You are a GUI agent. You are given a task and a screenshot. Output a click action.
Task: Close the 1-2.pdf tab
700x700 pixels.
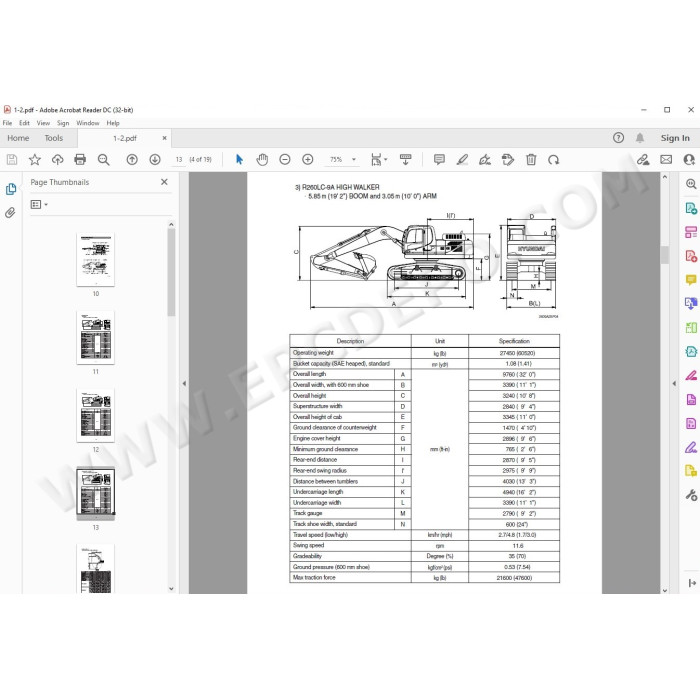(164, 138)
